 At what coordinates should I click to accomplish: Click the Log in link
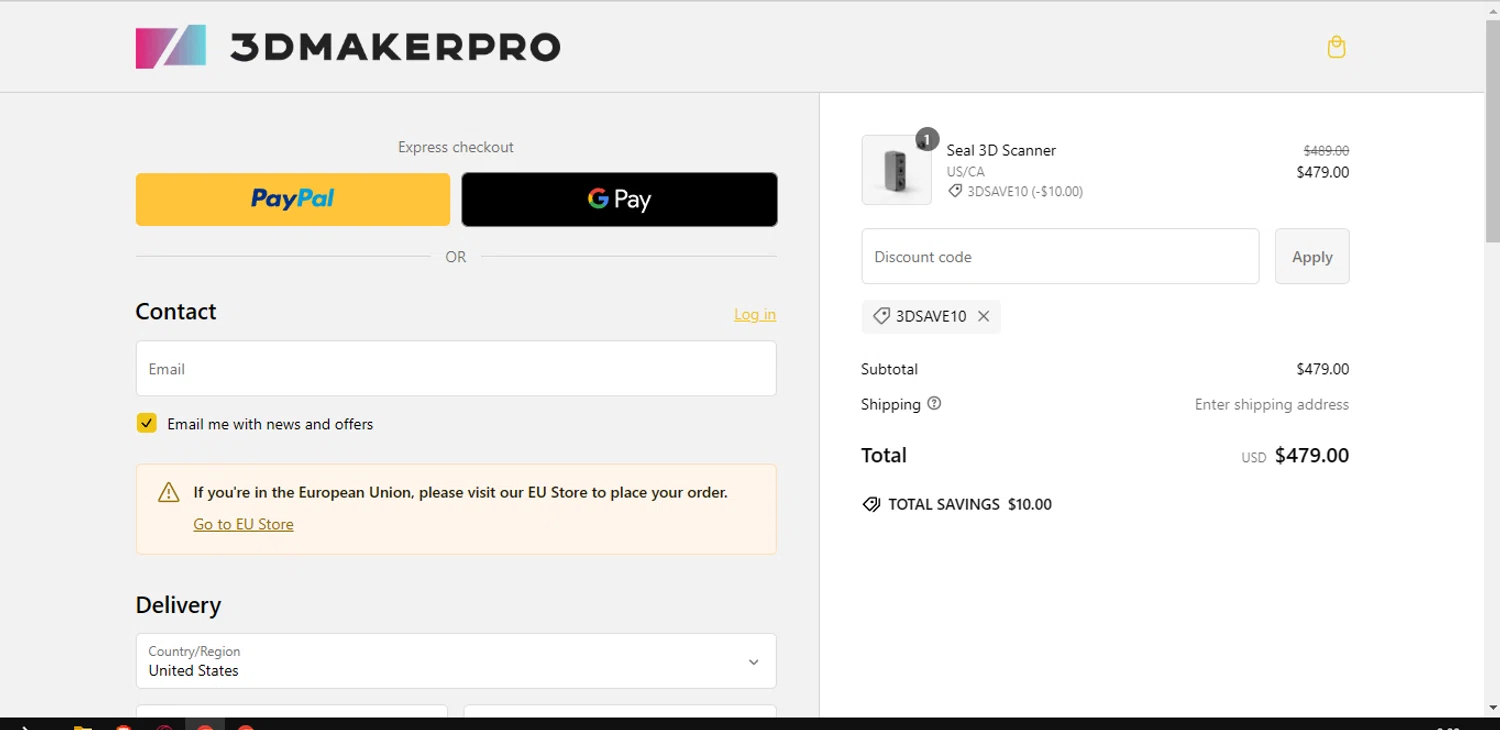[755, 314]
